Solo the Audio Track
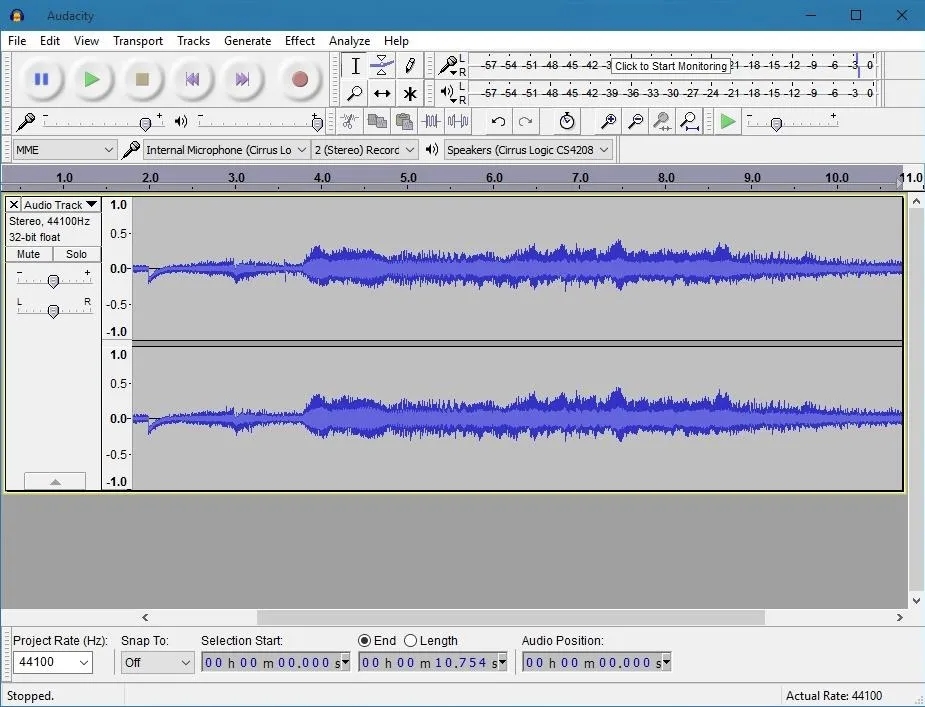 click(77, 254)
